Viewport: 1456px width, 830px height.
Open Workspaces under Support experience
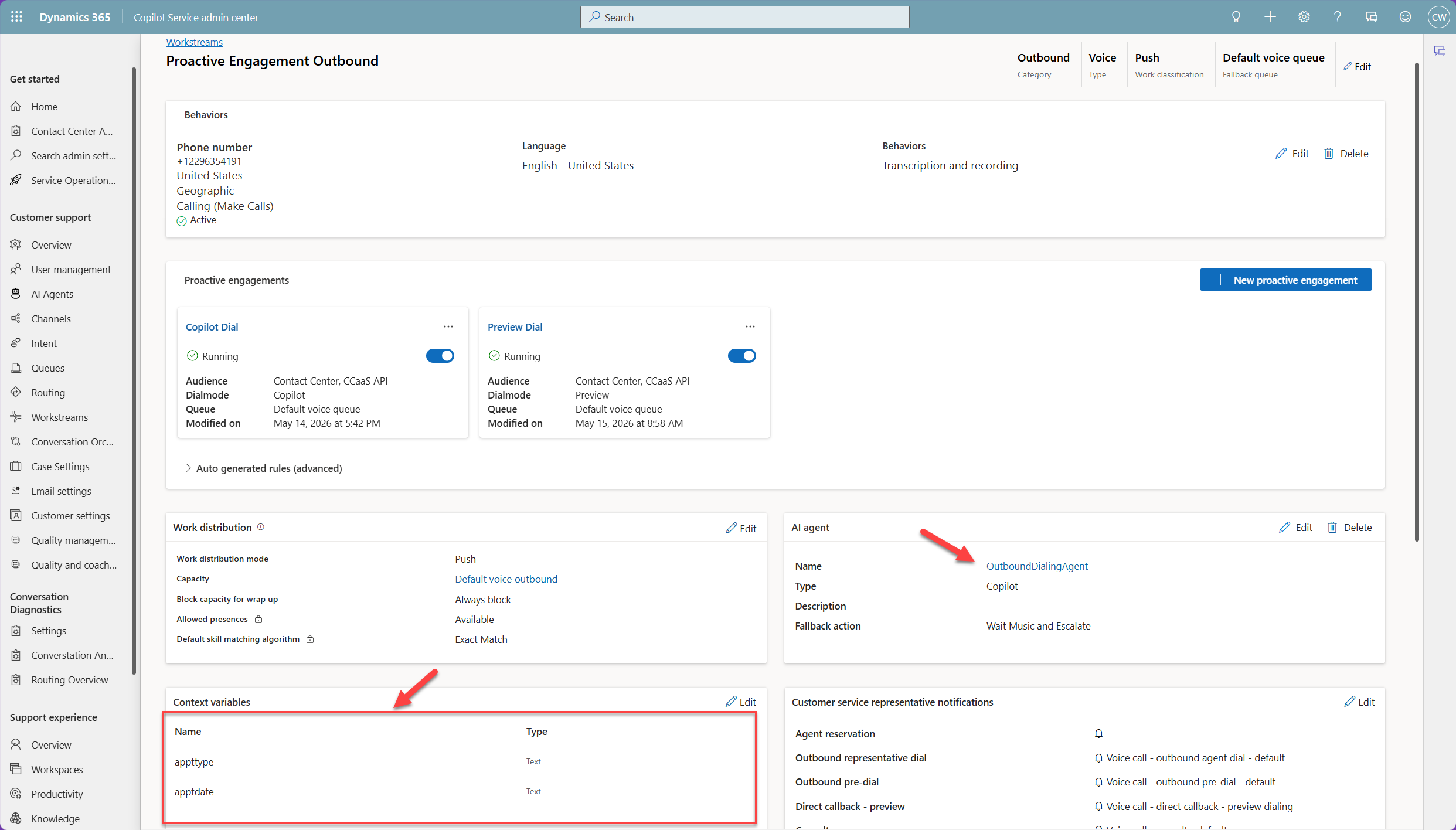[57, 770]
